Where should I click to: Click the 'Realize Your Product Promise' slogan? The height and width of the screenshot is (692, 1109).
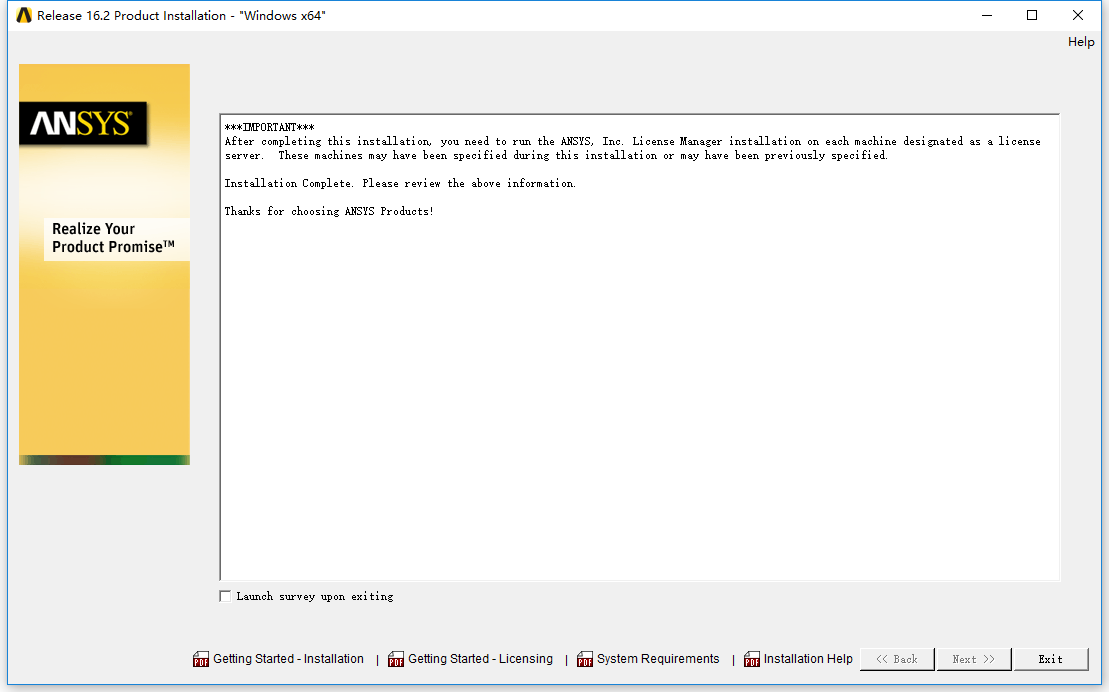113,238
